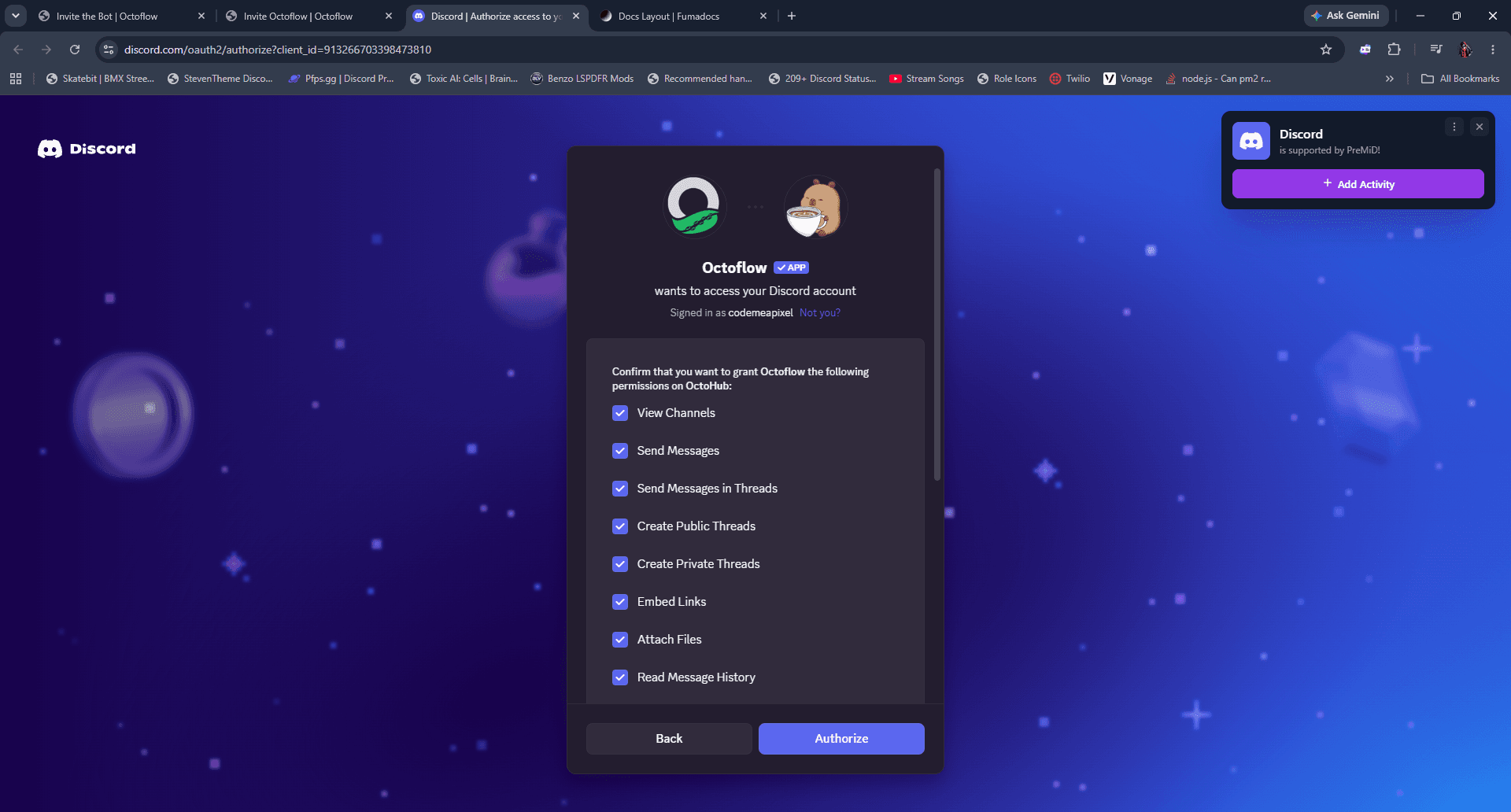
Task: Open the Role Icons bookmark
Action: 1007,79
